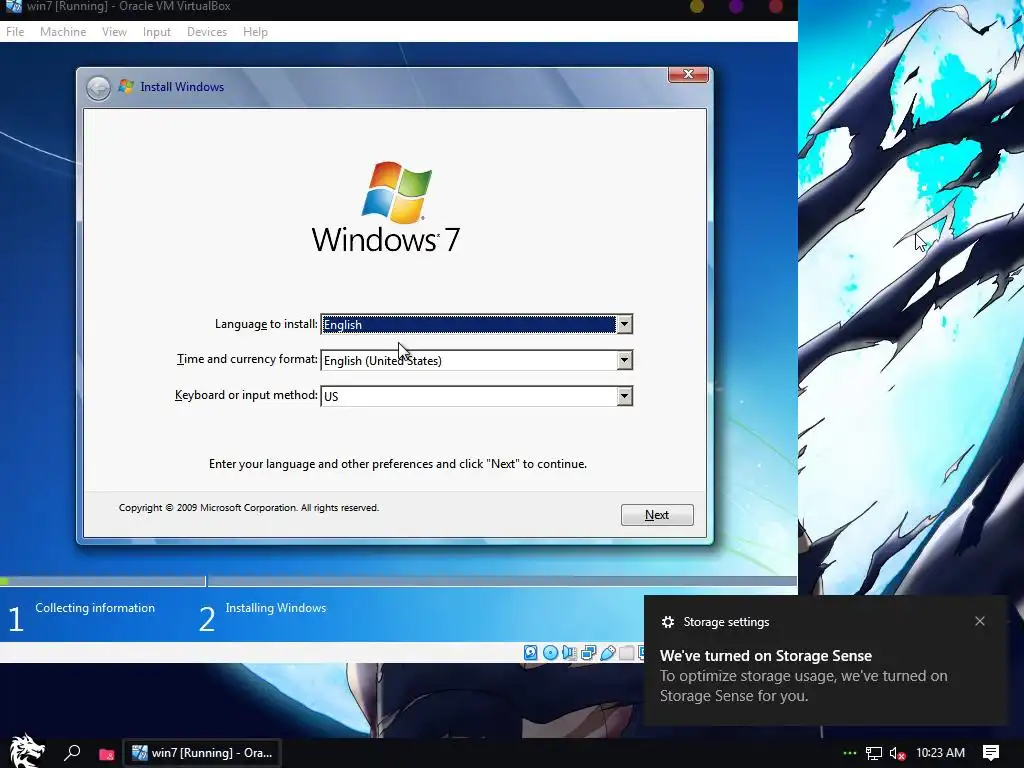Open the File menu
This screenshot has width=1024, height=768.
15,32
